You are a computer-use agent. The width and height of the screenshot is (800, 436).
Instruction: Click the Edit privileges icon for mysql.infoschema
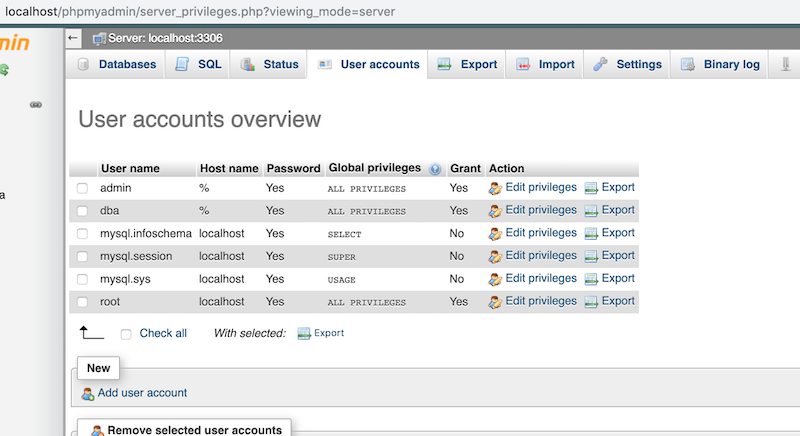tap(495, 234)
